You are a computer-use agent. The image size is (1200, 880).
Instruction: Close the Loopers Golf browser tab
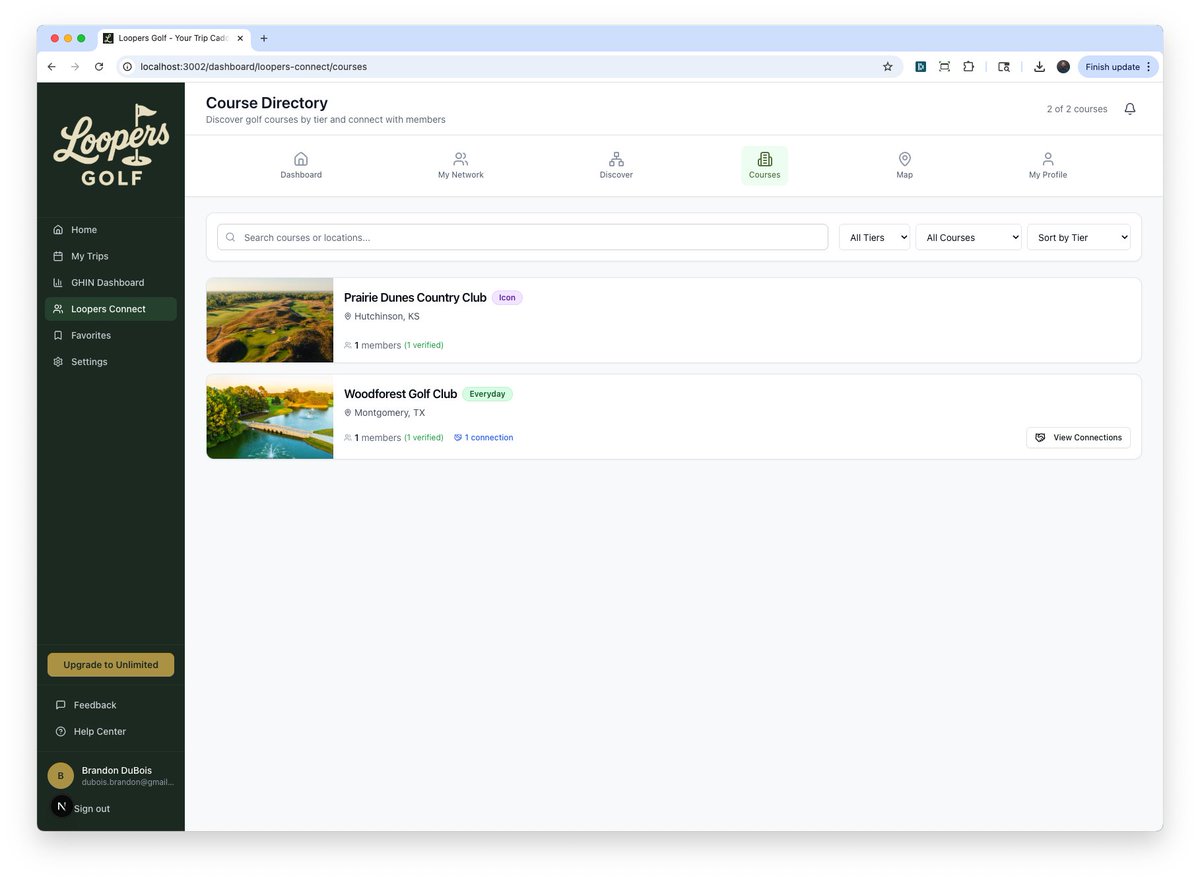[x=240, y=38]
